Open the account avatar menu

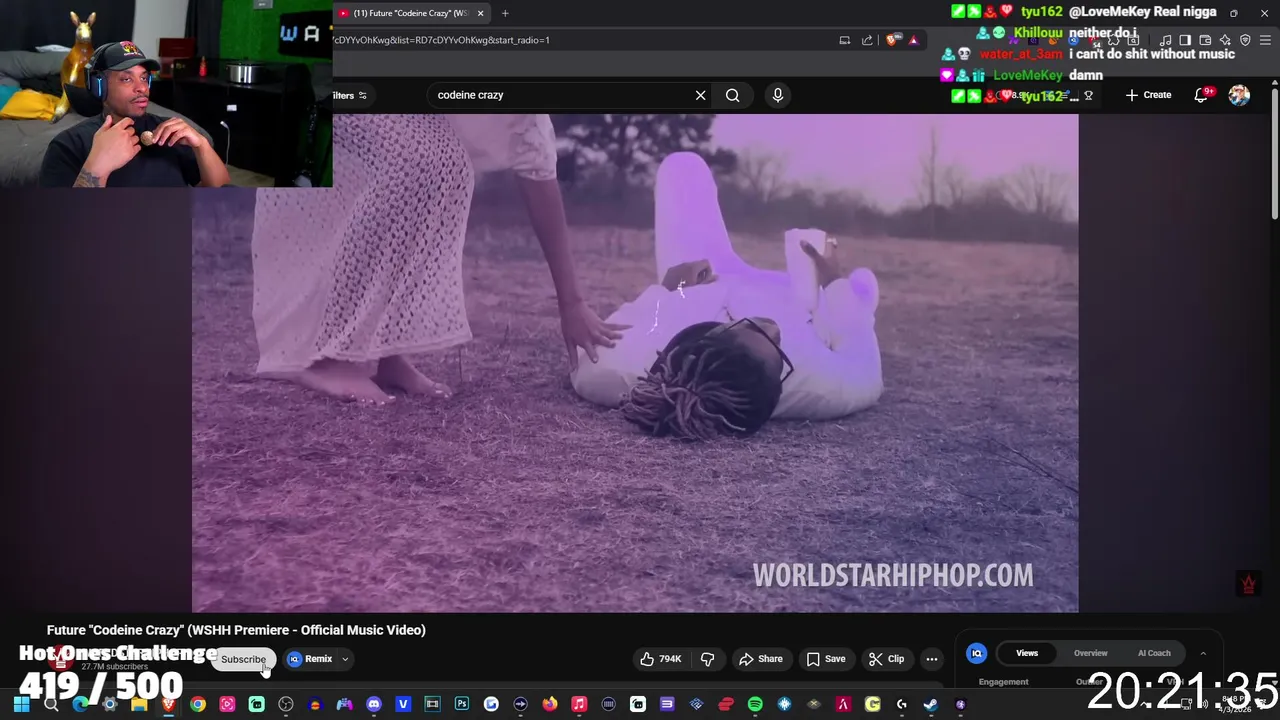(x=1239, y=95)
